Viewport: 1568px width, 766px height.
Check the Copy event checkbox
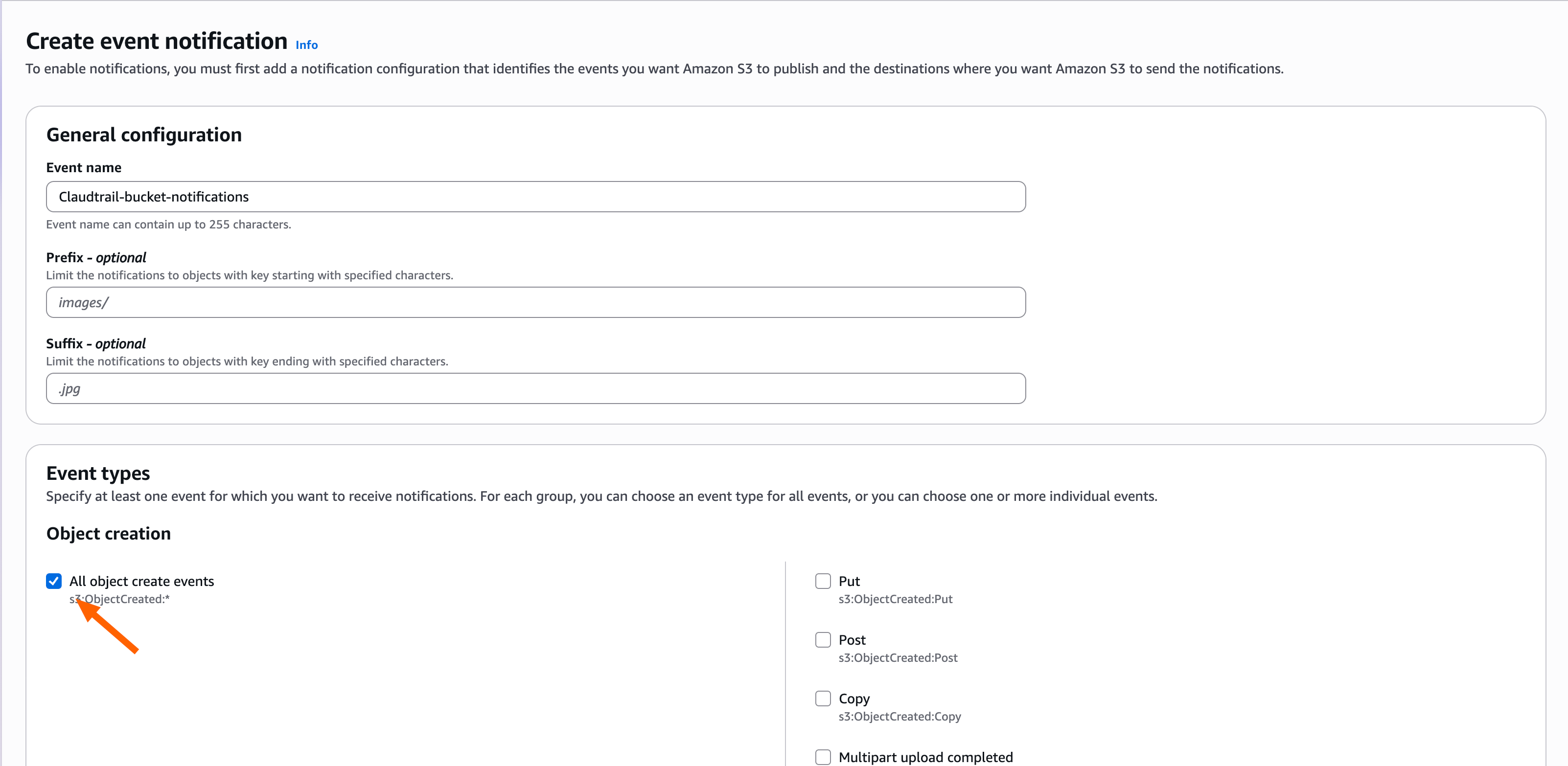tap(823, 698)
